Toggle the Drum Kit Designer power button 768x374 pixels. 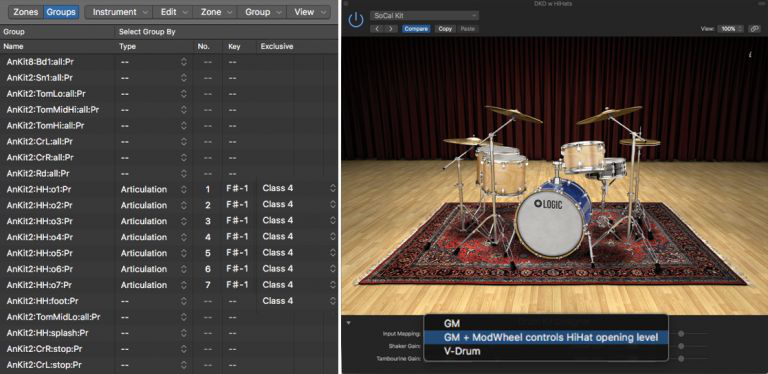(356, 21)
